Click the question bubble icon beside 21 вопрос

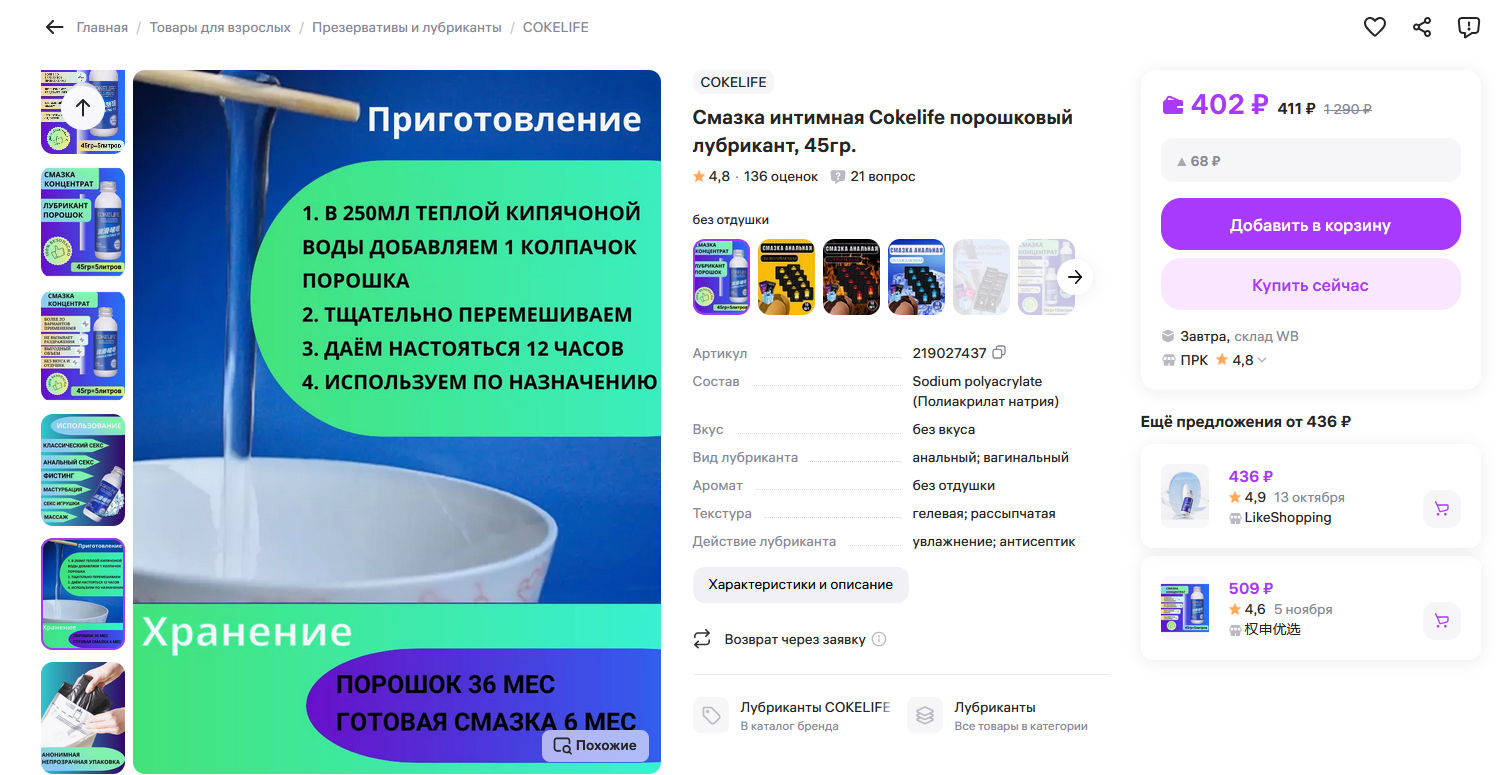click(838, 177)
